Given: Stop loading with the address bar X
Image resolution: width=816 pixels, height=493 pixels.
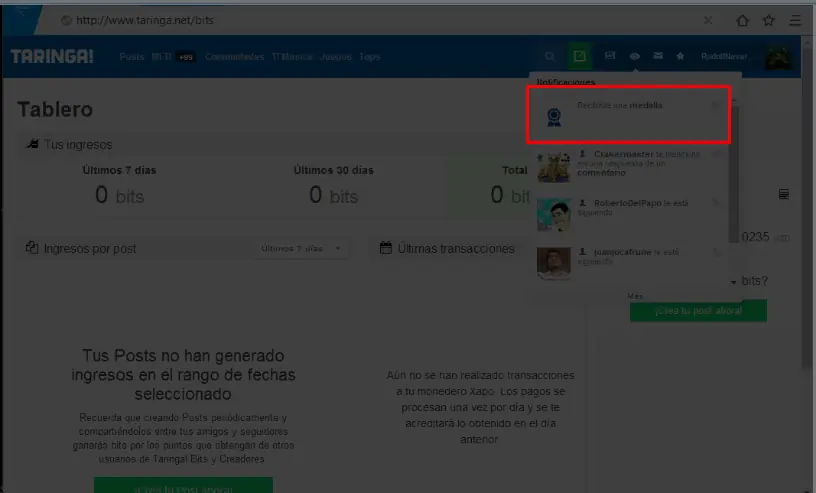Looking at the screenshot, I should click(x=708, y=20).
